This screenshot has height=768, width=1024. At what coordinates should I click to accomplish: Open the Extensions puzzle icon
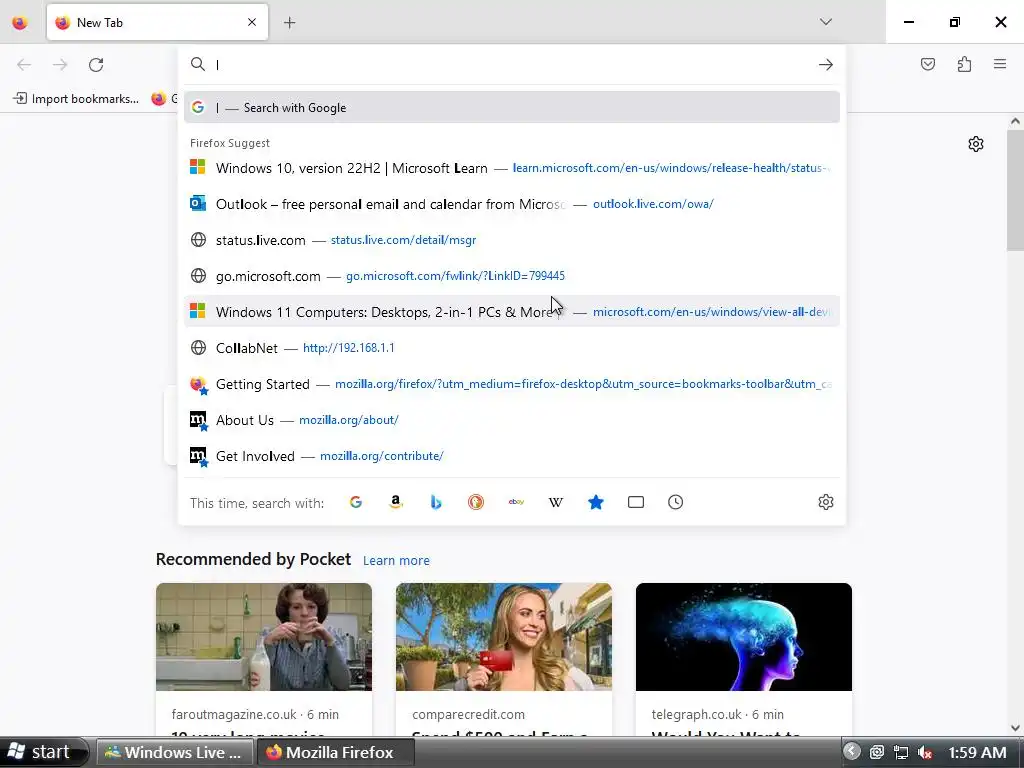click(x=964, y=64)
